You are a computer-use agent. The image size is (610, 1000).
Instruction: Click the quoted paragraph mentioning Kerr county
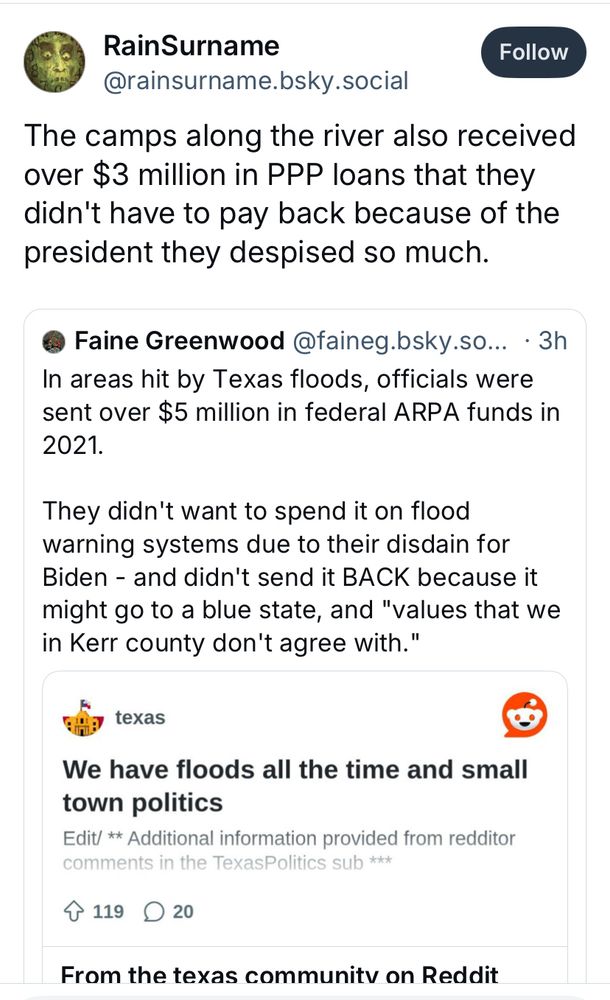[301, 578]
